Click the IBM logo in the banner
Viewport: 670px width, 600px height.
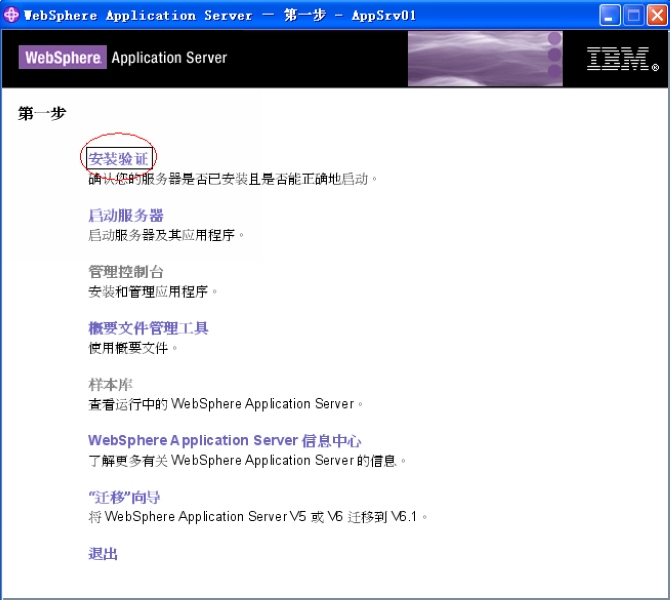pyautogui.click(x=622, y=59)
